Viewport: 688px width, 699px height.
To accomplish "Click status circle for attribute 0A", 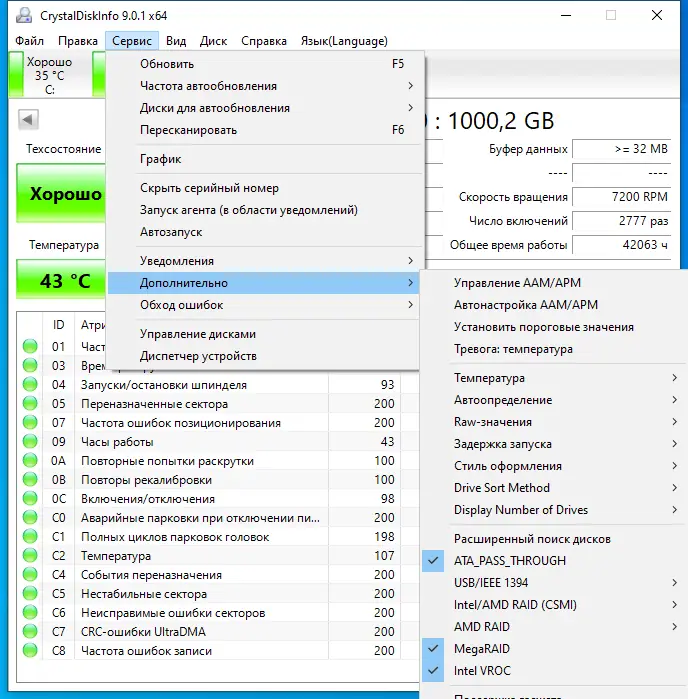I will [x=30, y=461].
